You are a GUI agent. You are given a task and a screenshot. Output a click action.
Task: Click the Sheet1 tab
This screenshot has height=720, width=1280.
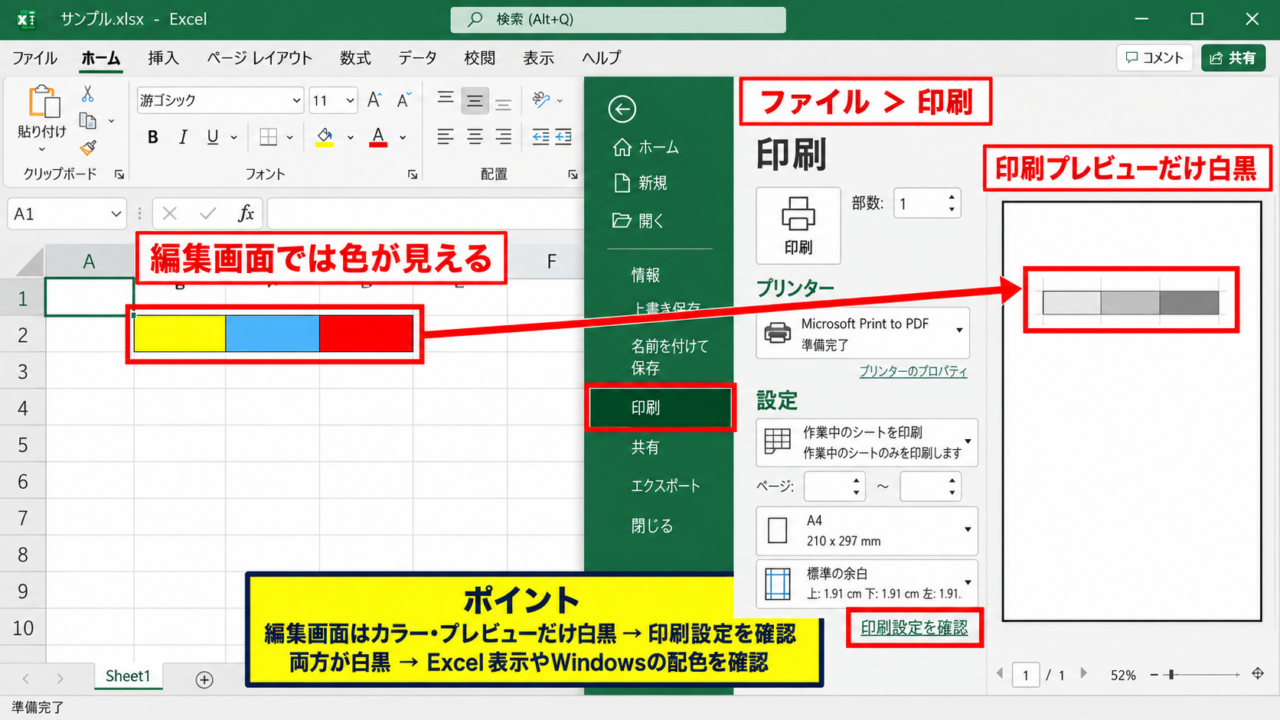(x=128, y=677)
